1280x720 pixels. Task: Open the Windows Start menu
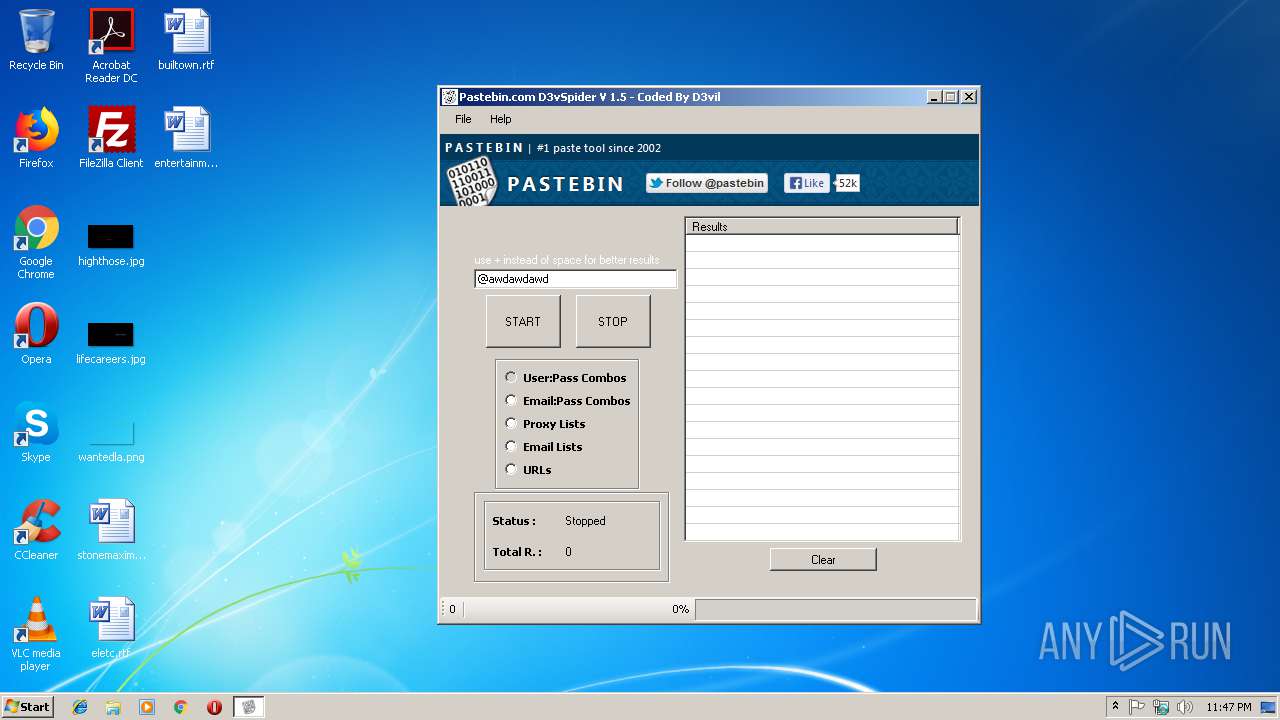pyautogui.click(x=27, y=707)
